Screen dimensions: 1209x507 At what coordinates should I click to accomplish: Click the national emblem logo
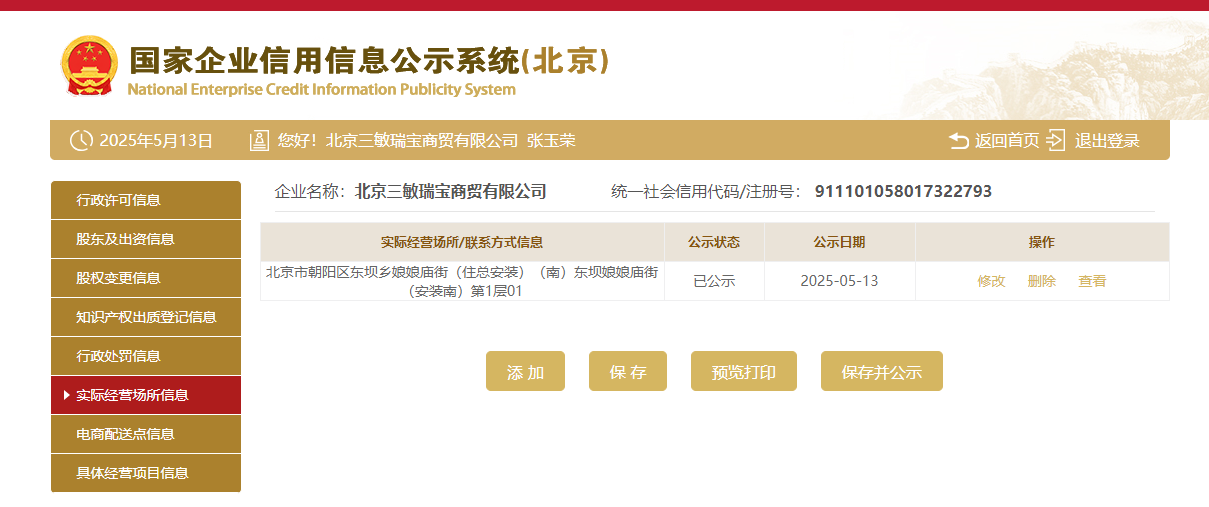click(x=89, y=66)
